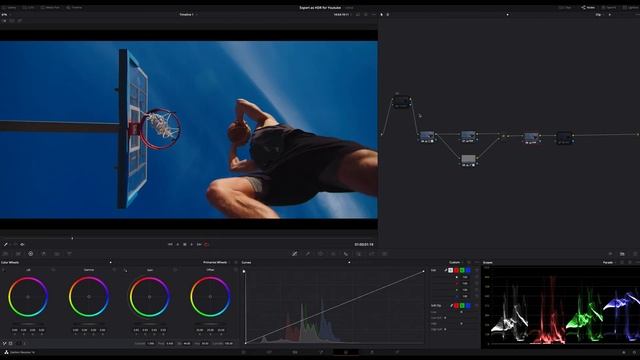
Task: Open Project Settings gear icon
Action: tap(634, 352)
